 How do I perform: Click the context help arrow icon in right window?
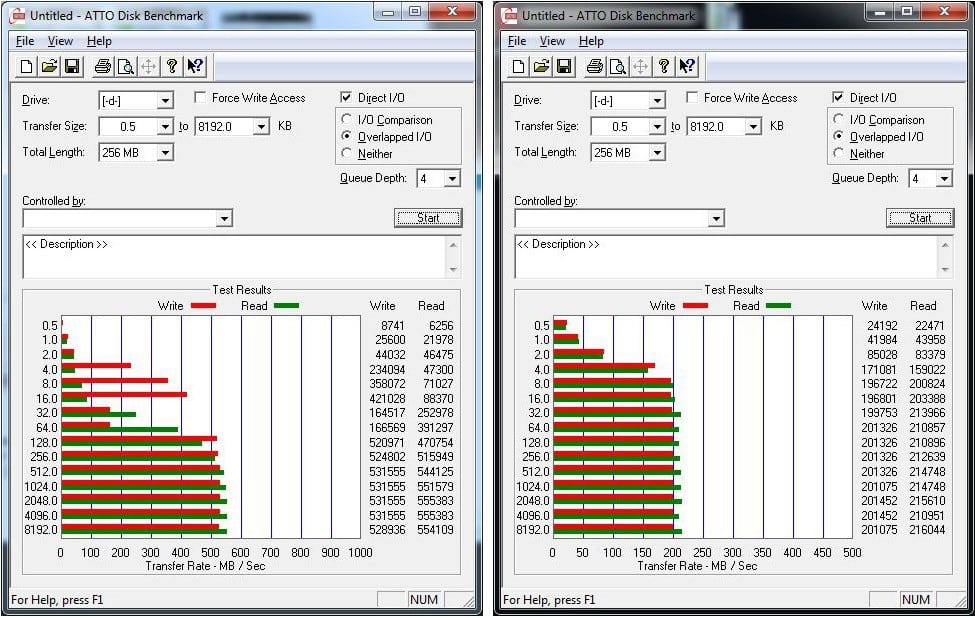pos(687,67)
